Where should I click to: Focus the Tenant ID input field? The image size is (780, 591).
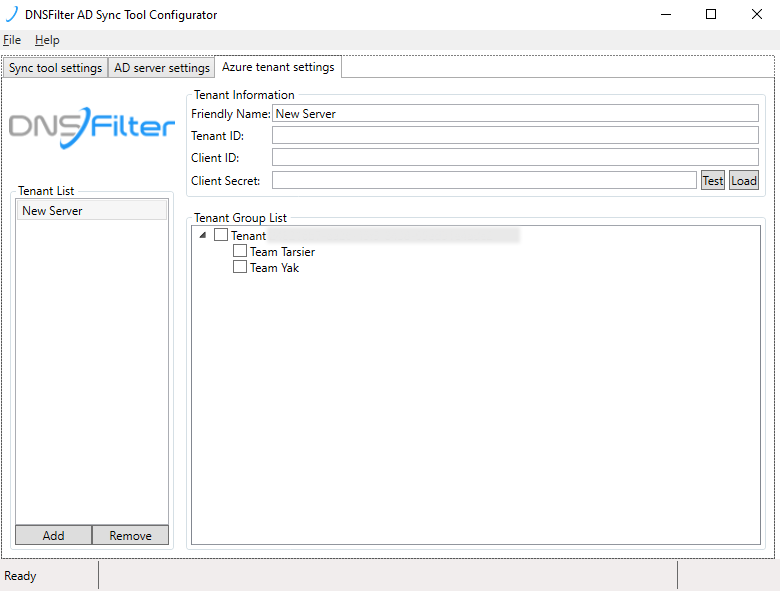[515, 135]
